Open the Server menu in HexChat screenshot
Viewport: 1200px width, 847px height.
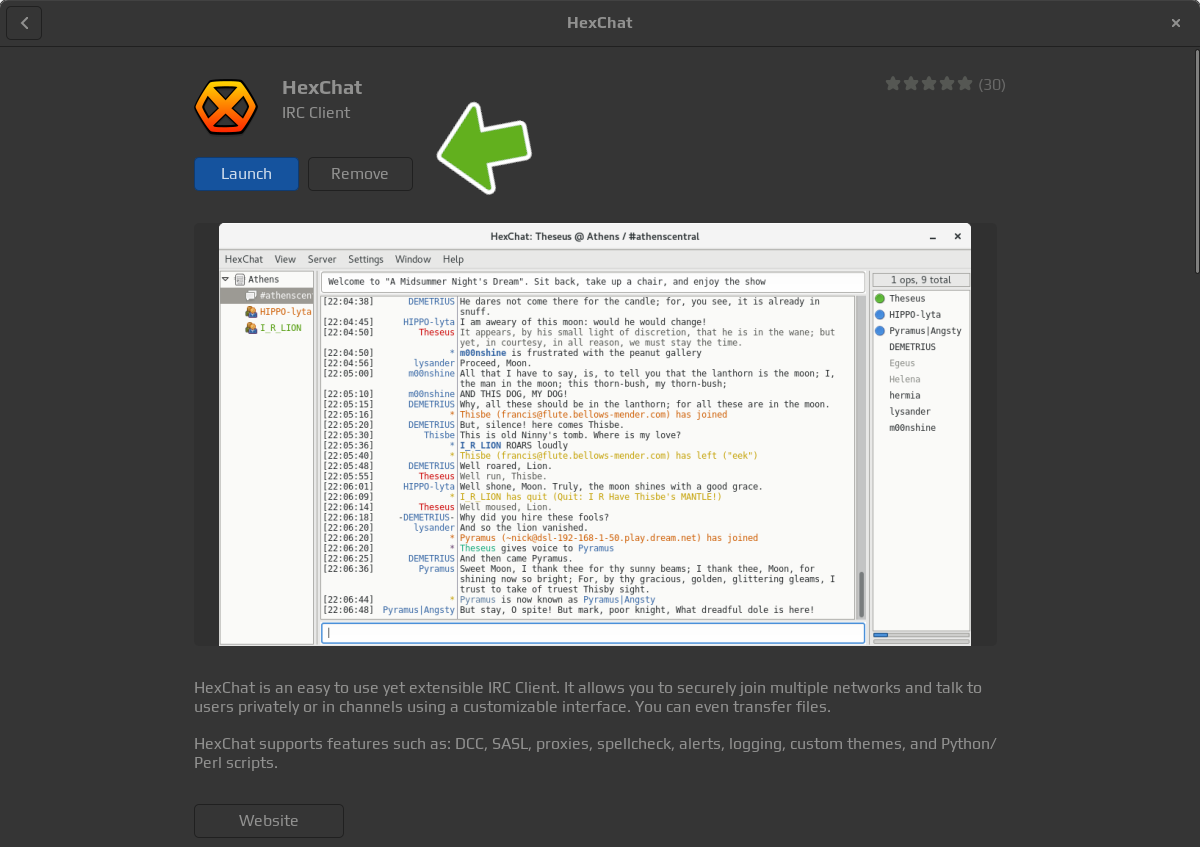[x=322, y=260]
